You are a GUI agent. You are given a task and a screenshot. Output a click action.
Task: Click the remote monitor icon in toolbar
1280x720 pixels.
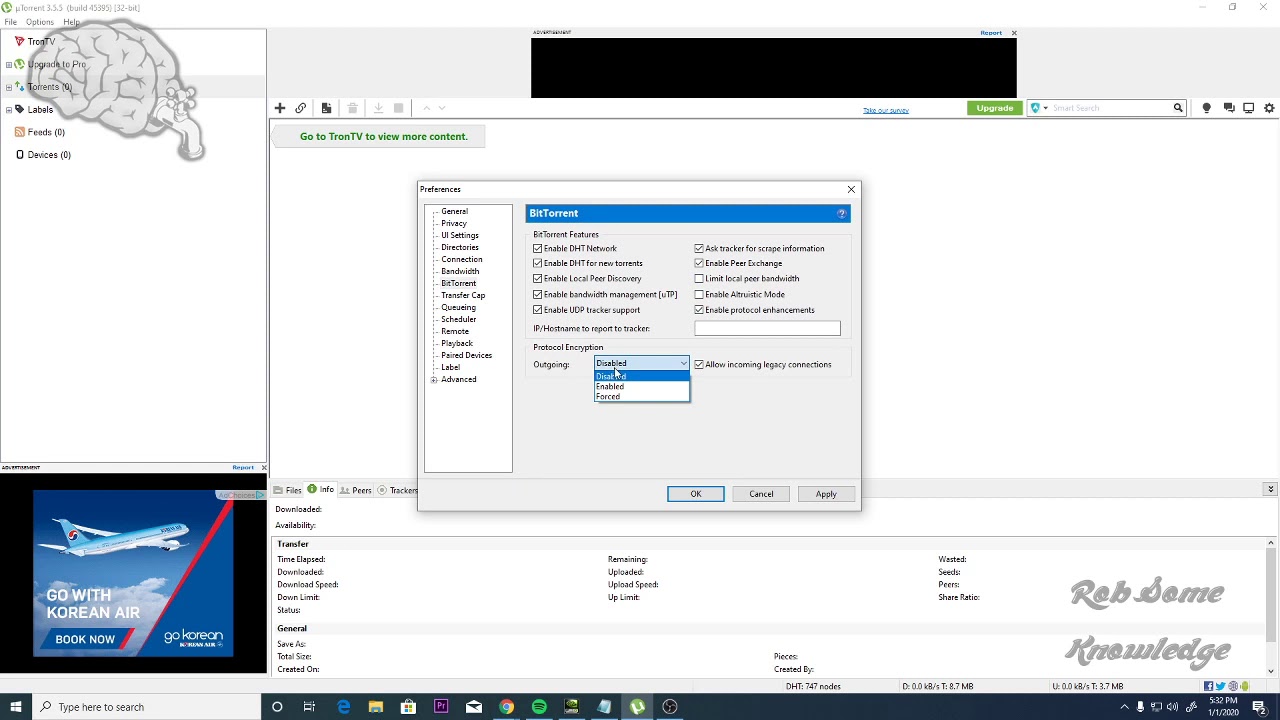coord(1249,108)
